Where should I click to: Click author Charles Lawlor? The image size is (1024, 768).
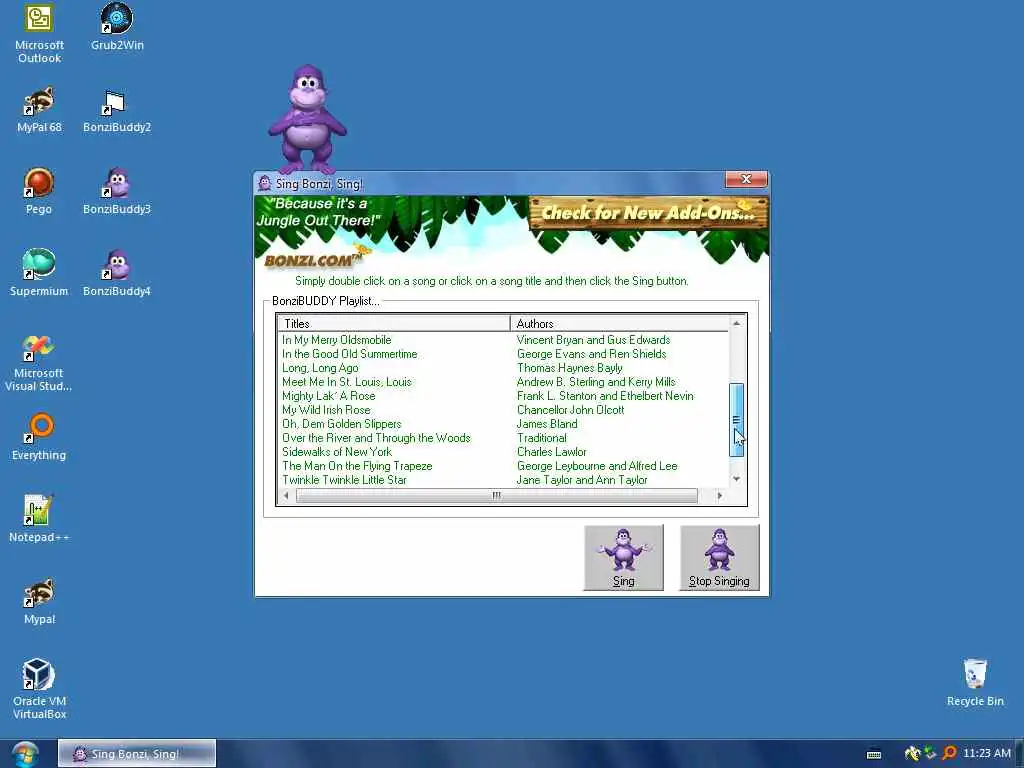(x=551, y=452)
